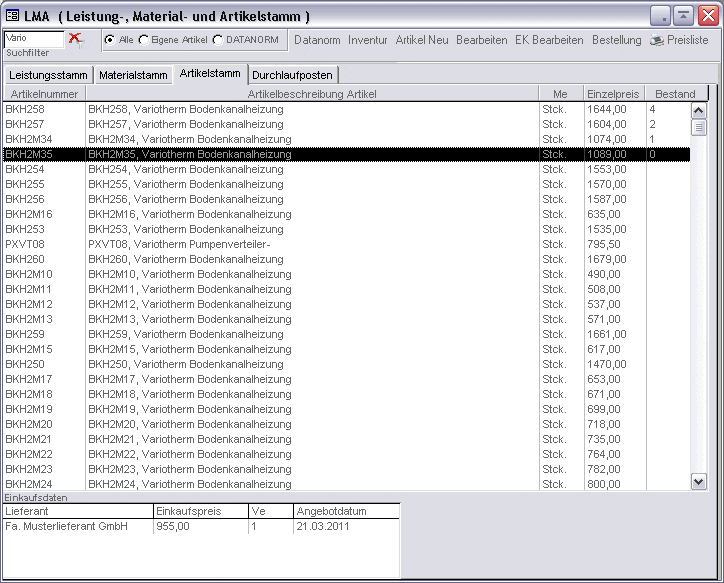Click the Angebotdatum column header

(346, 511)
